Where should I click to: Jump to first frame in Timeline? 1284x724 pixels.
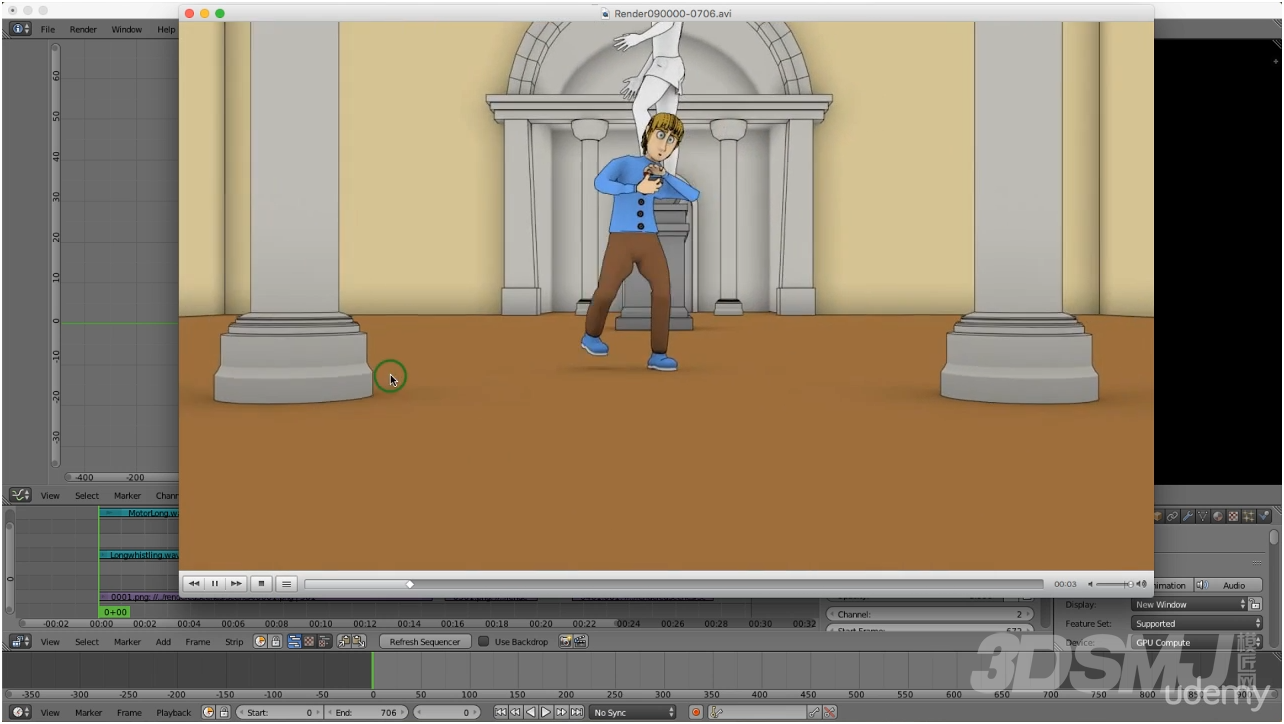pyautogui.click(x=501, y=712)
